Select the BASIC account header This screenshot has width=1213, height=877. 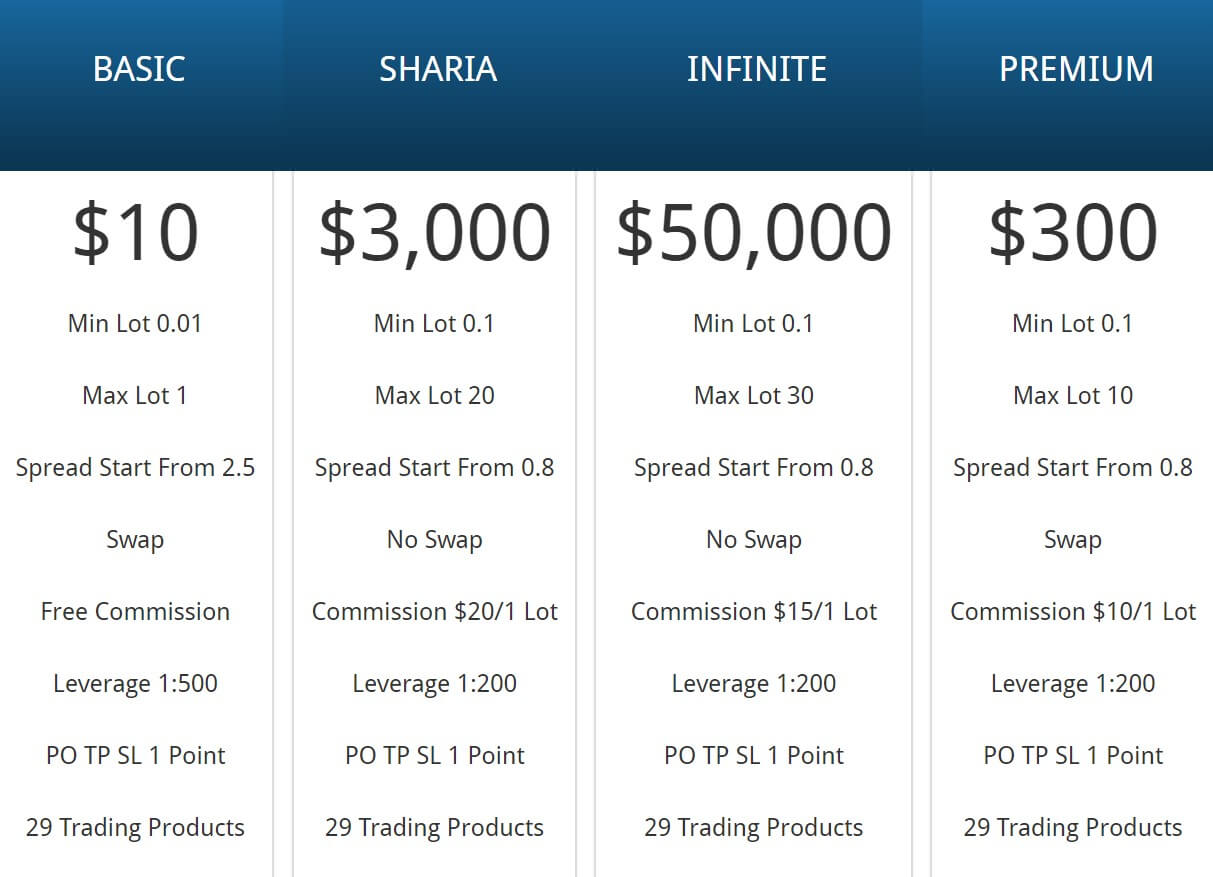pos(139,69)
